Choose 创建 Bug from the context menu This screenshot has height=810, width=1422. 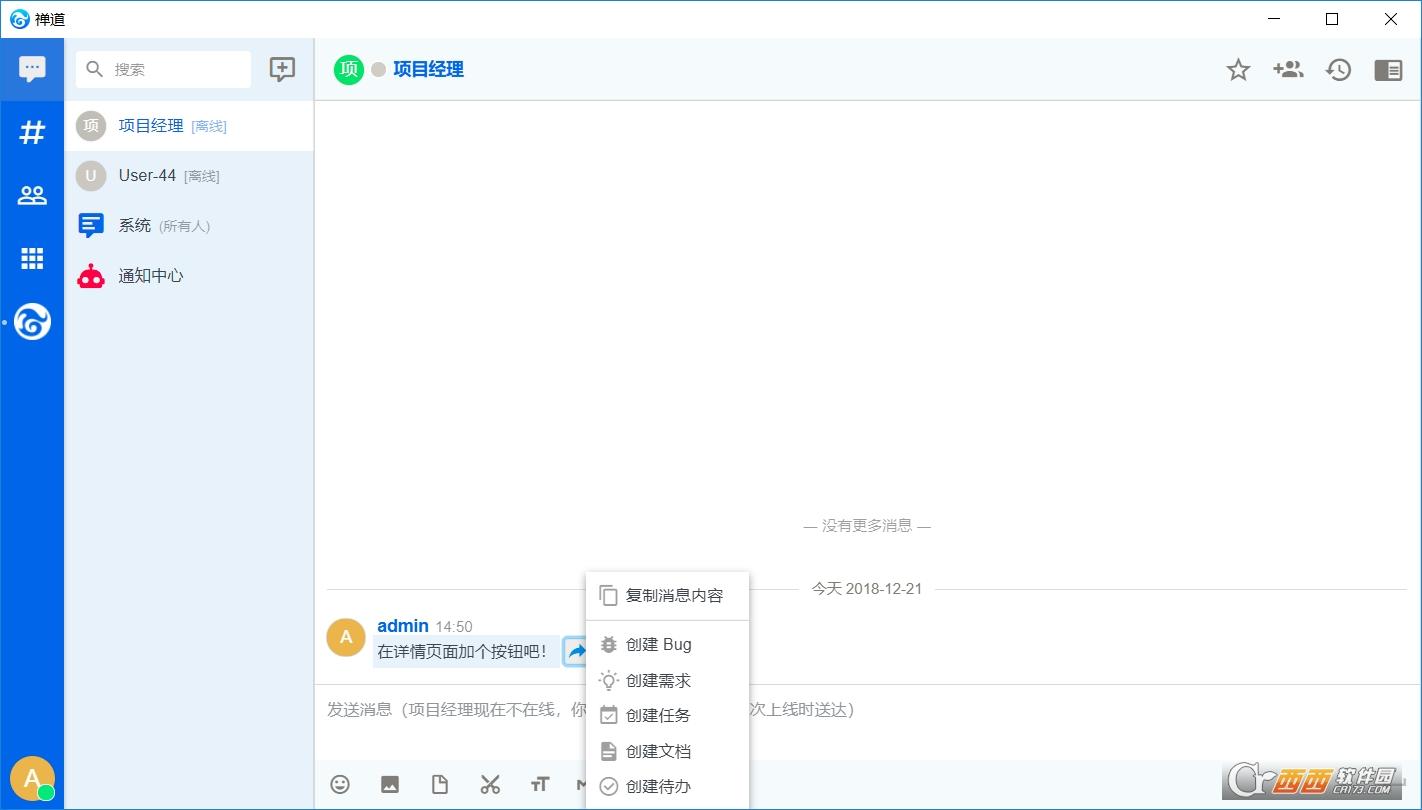(667, 645)
